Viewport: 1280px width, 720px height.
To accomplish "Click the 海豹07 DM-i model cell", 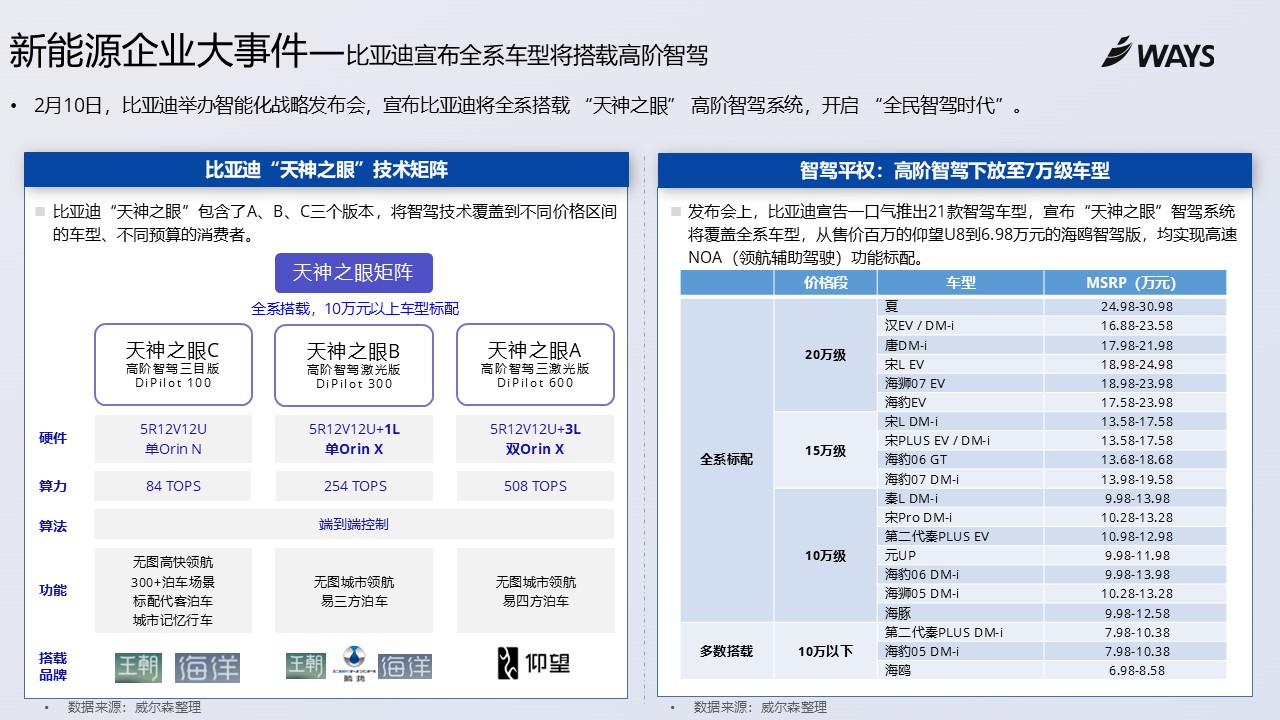I will (961, 479).
